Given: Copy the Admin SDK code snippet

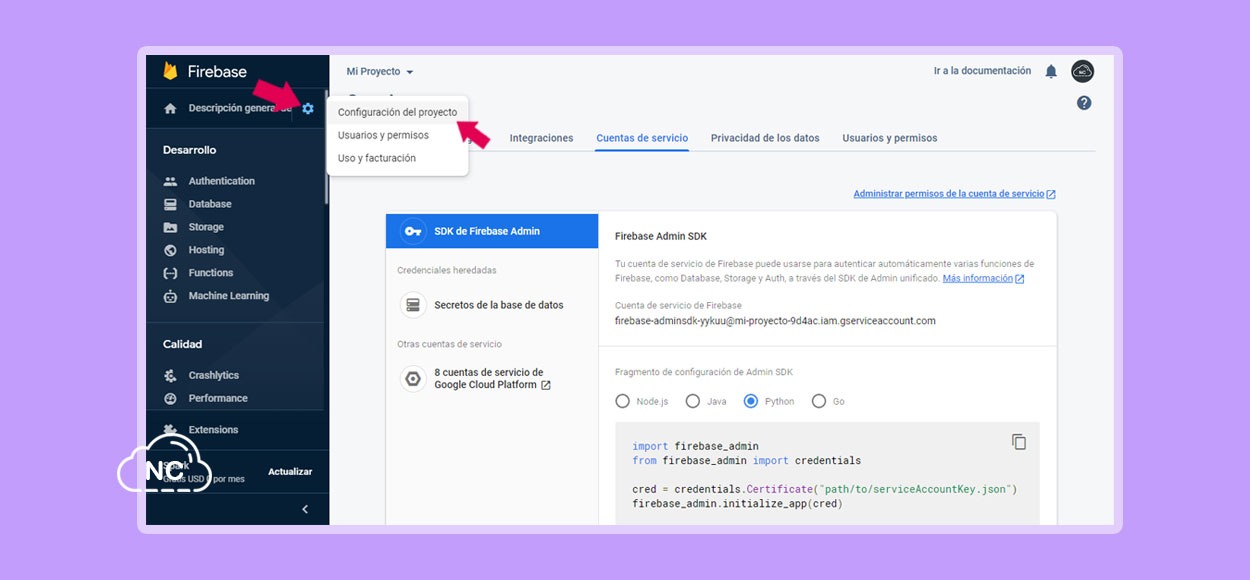Looking at the screenshot, I should tap(1019, 442).
